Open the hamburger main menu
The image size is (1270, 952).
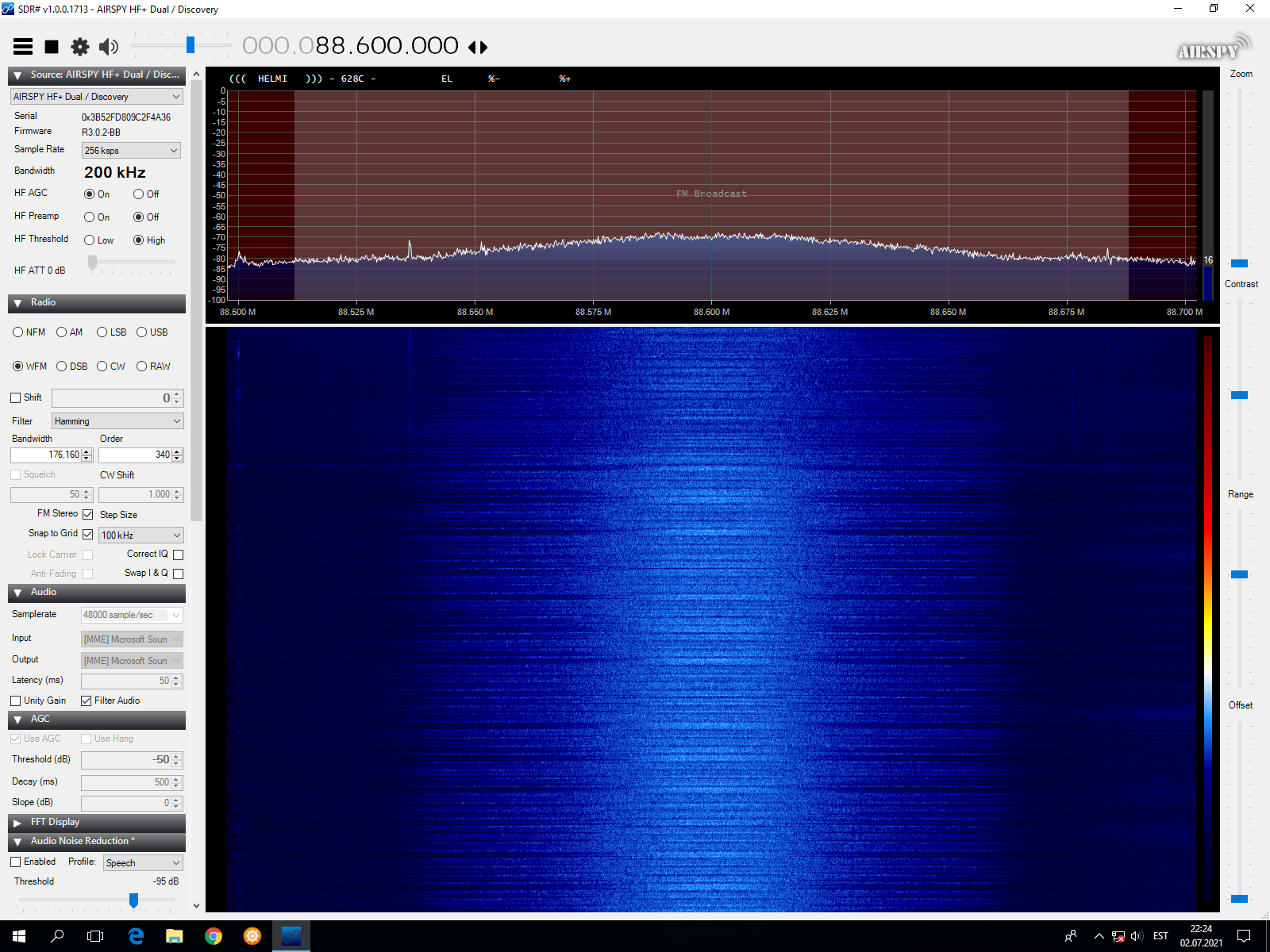(23, 47)
